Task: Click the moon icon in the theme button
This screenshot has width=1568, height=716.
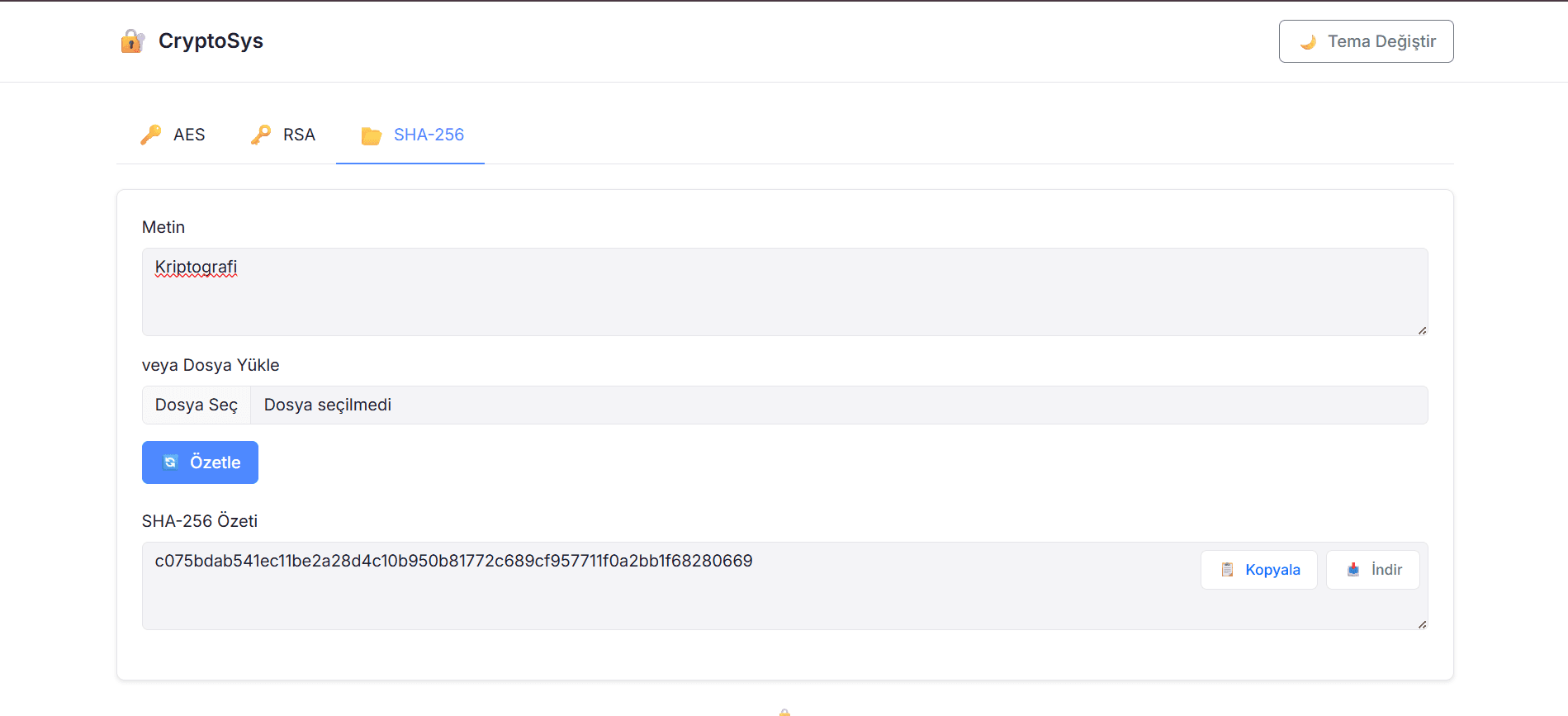Action: click(x=1308, y=42)
